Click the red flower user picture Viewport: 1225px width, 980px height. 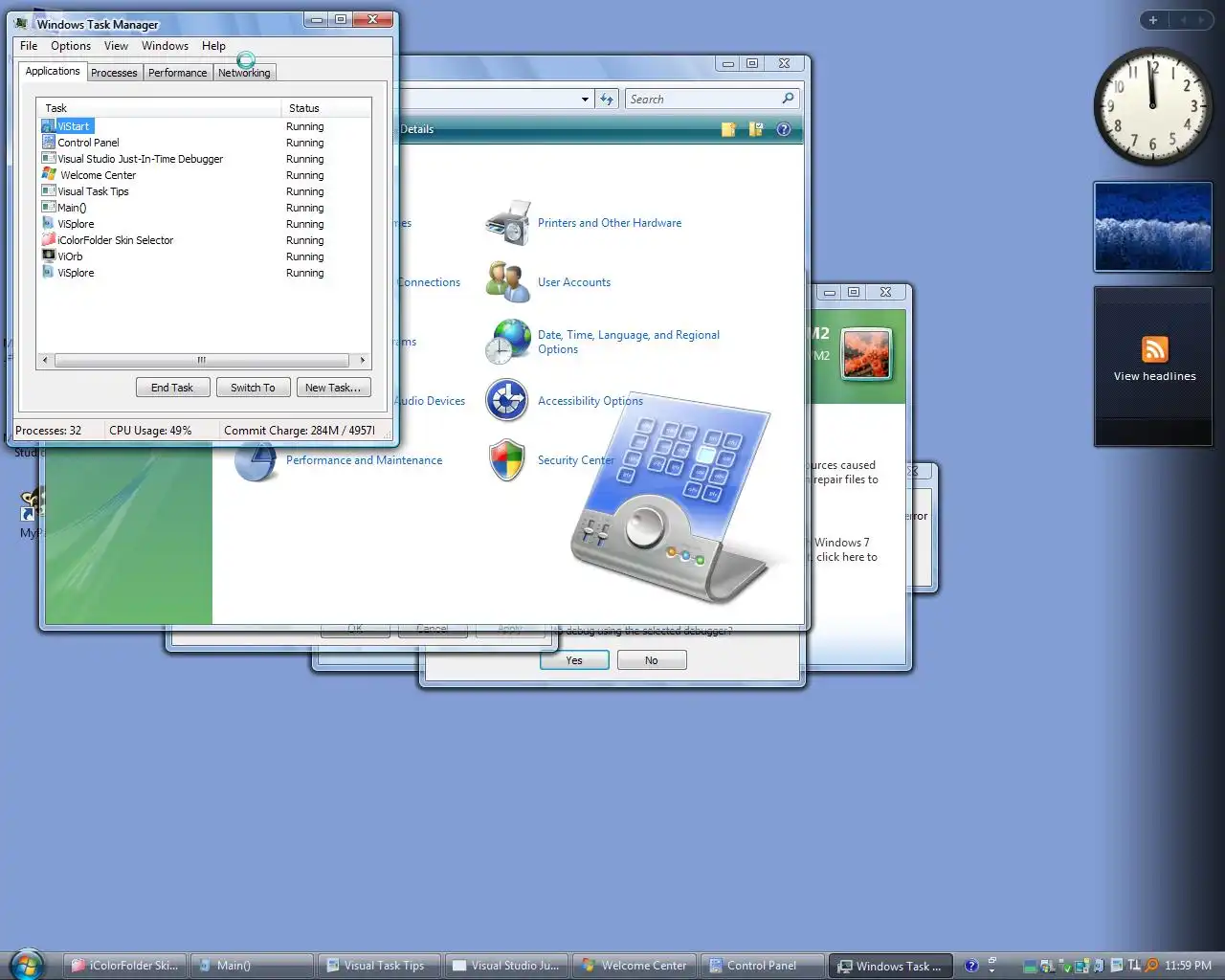(867, 353)
